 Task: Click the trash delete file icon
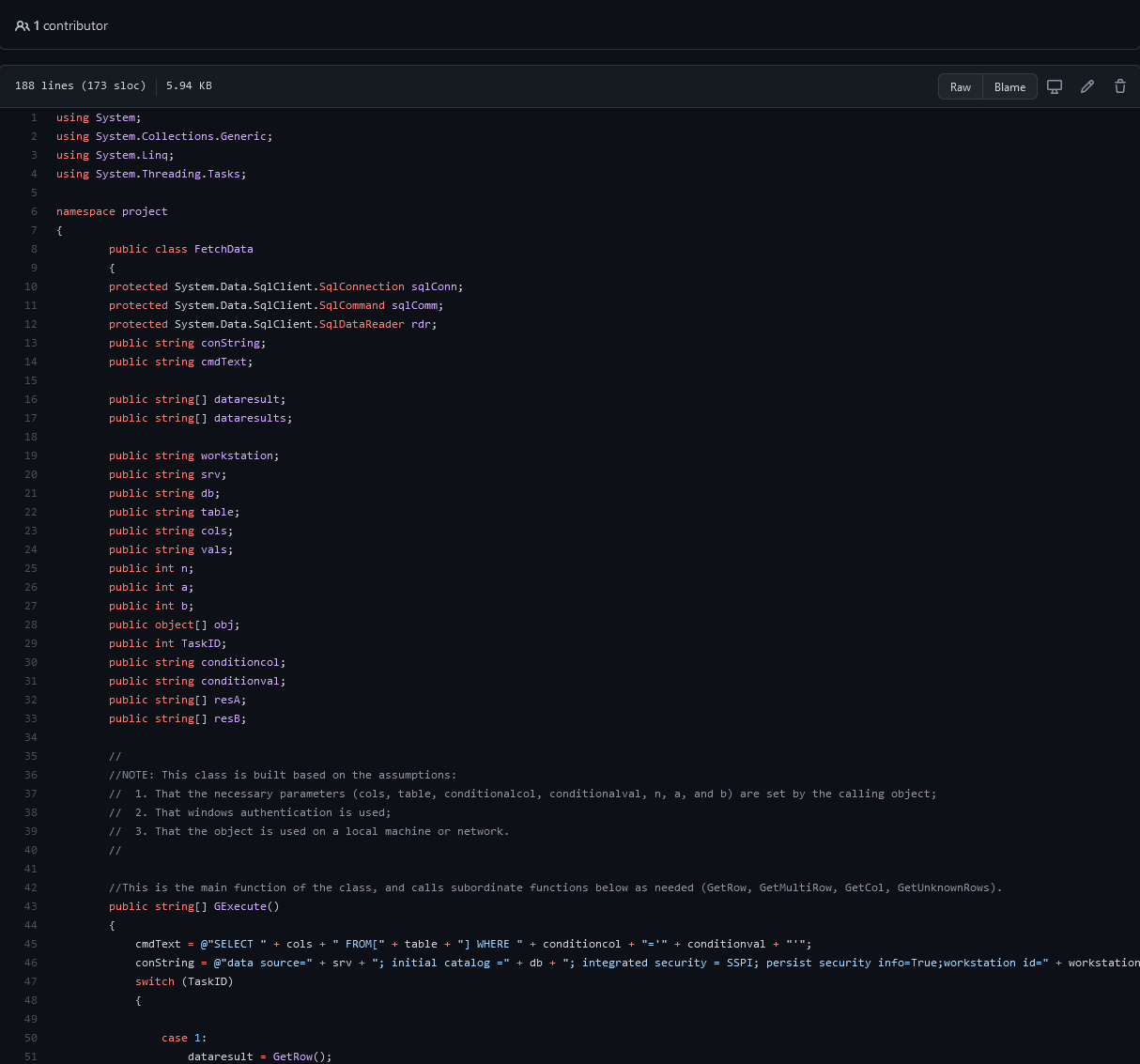[1120, 86]
